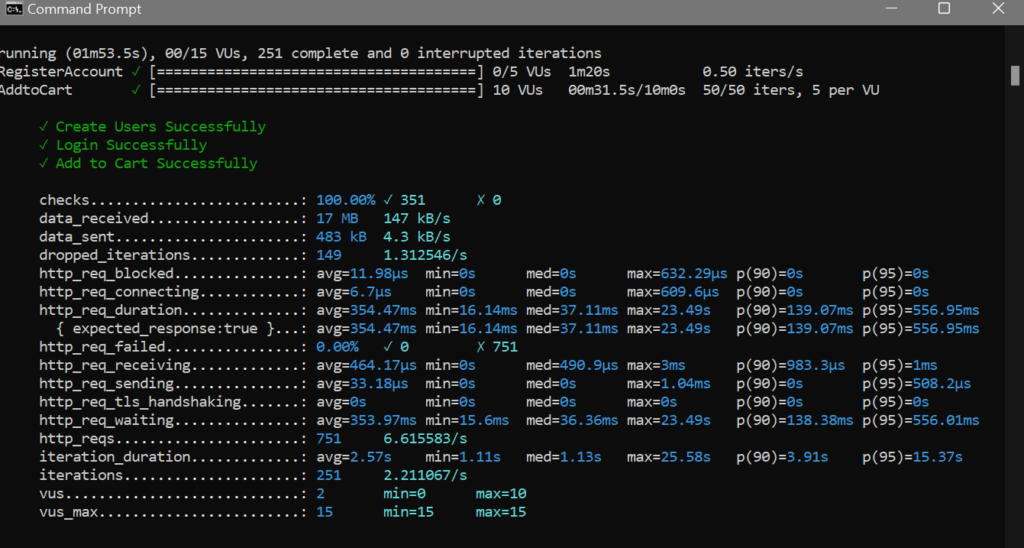Click checkmark before Add to Cart Successfully
Screen dimensions: 1024x548
pos(43,163)
